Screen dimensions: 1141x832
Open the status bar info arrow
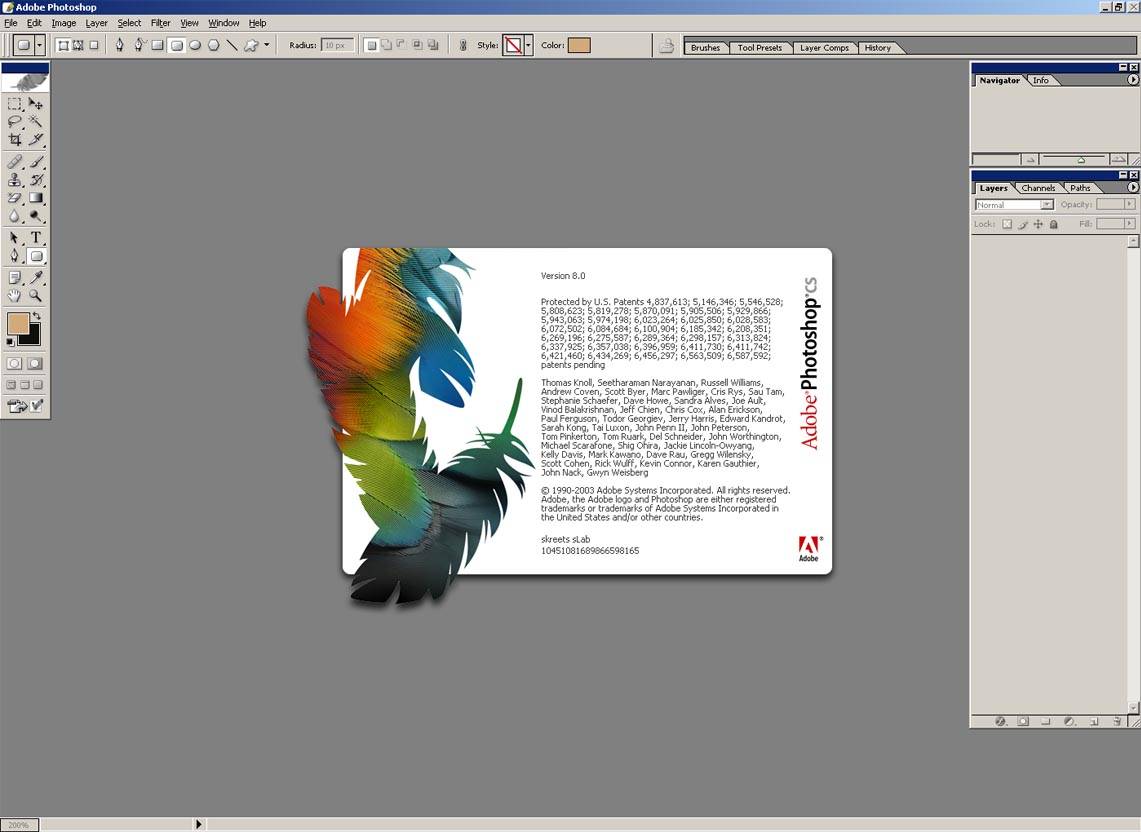199,824
